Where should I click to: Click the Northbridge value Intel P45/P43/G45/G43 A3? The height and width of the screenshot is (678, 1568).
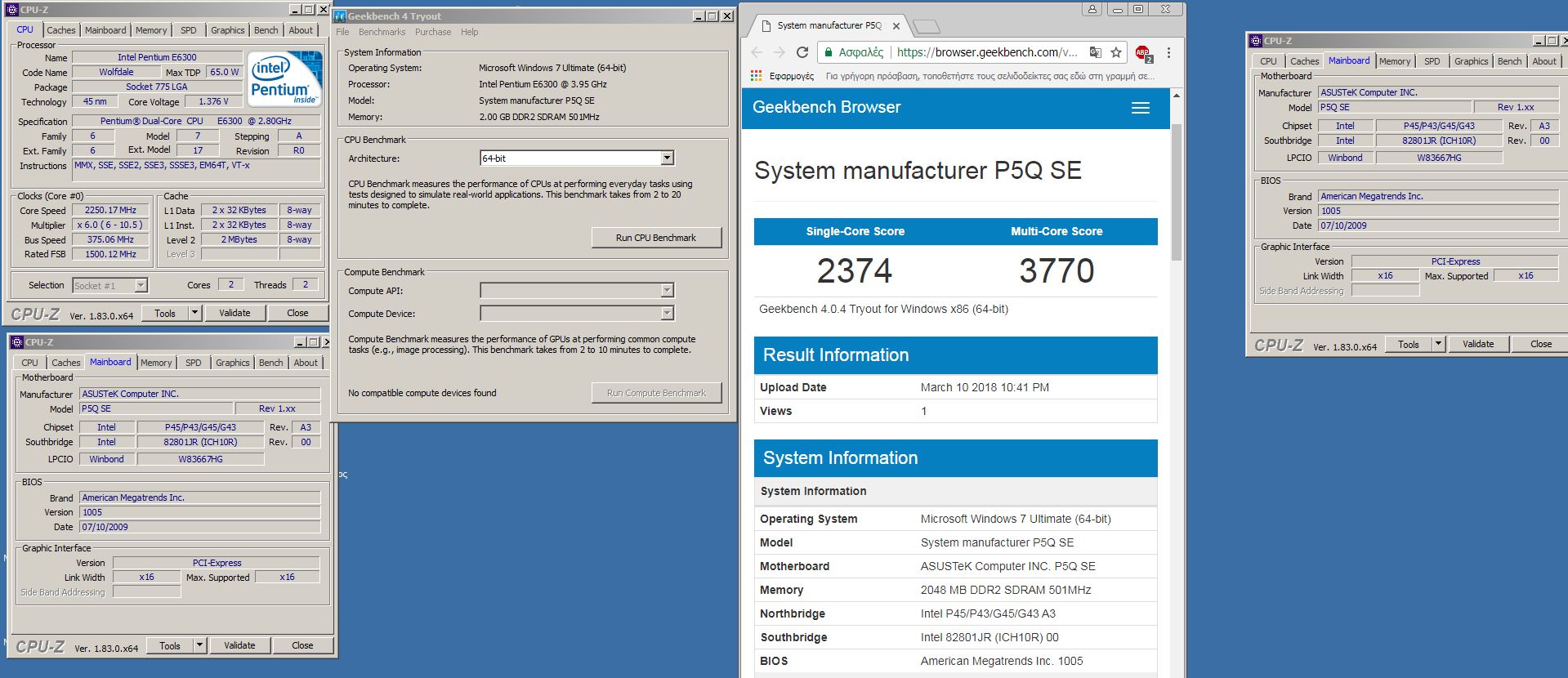[988, 613]
